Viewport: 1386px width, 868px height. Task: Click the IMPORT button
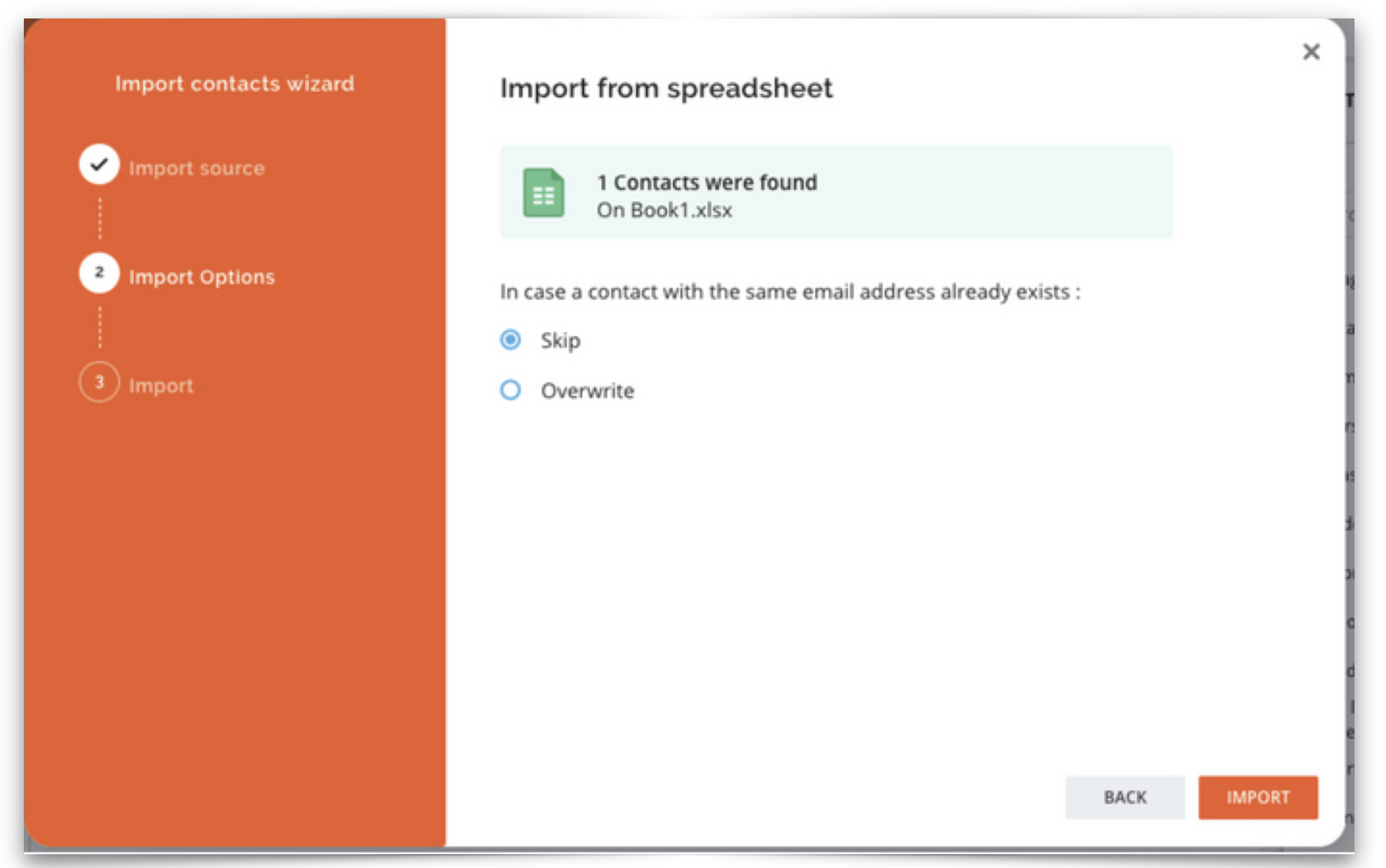point(1258,797)
